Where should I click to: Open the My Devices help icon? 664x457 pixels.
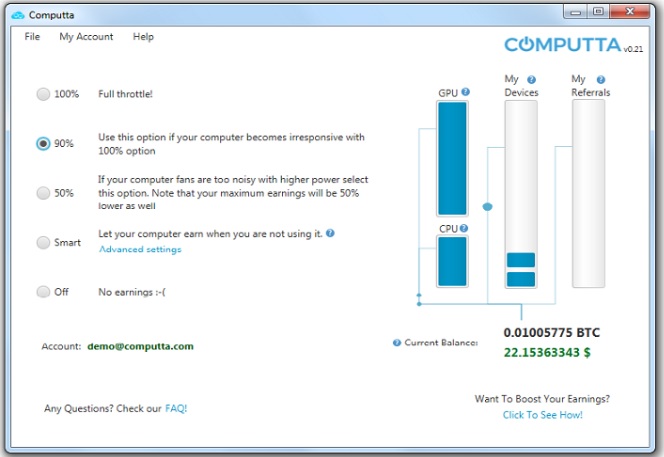531,80
